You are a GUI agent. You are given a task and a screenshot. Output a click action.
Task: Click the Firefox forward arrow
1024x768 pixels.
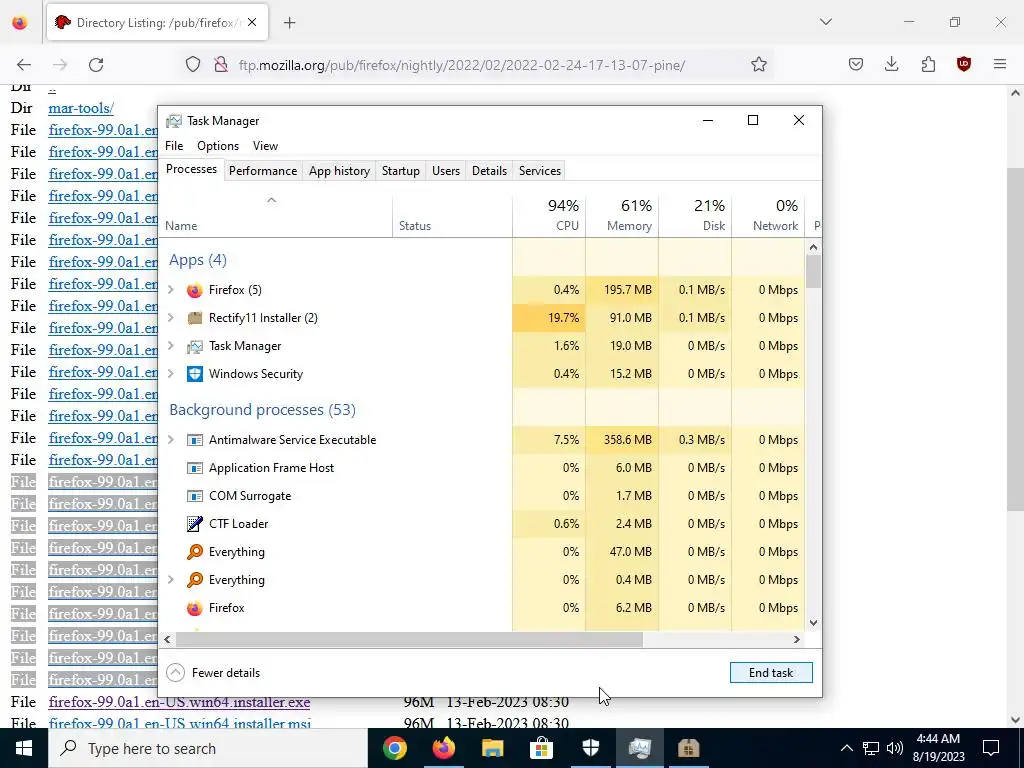[60, 65]
